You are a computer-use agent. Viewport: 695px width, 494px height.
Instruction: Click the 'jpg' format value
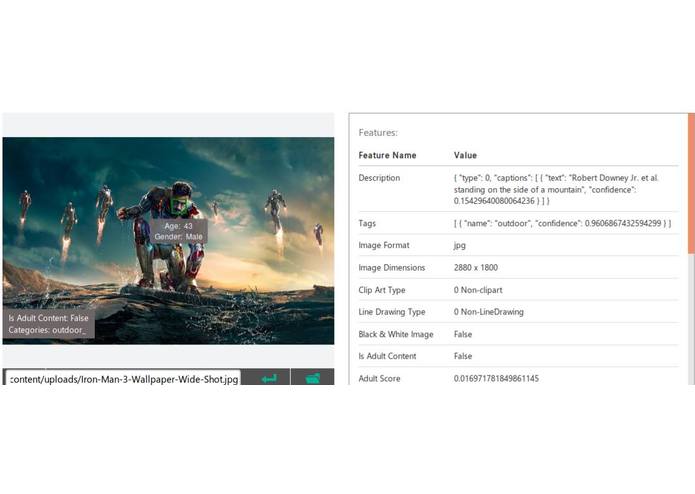click(x=460, y=245)
